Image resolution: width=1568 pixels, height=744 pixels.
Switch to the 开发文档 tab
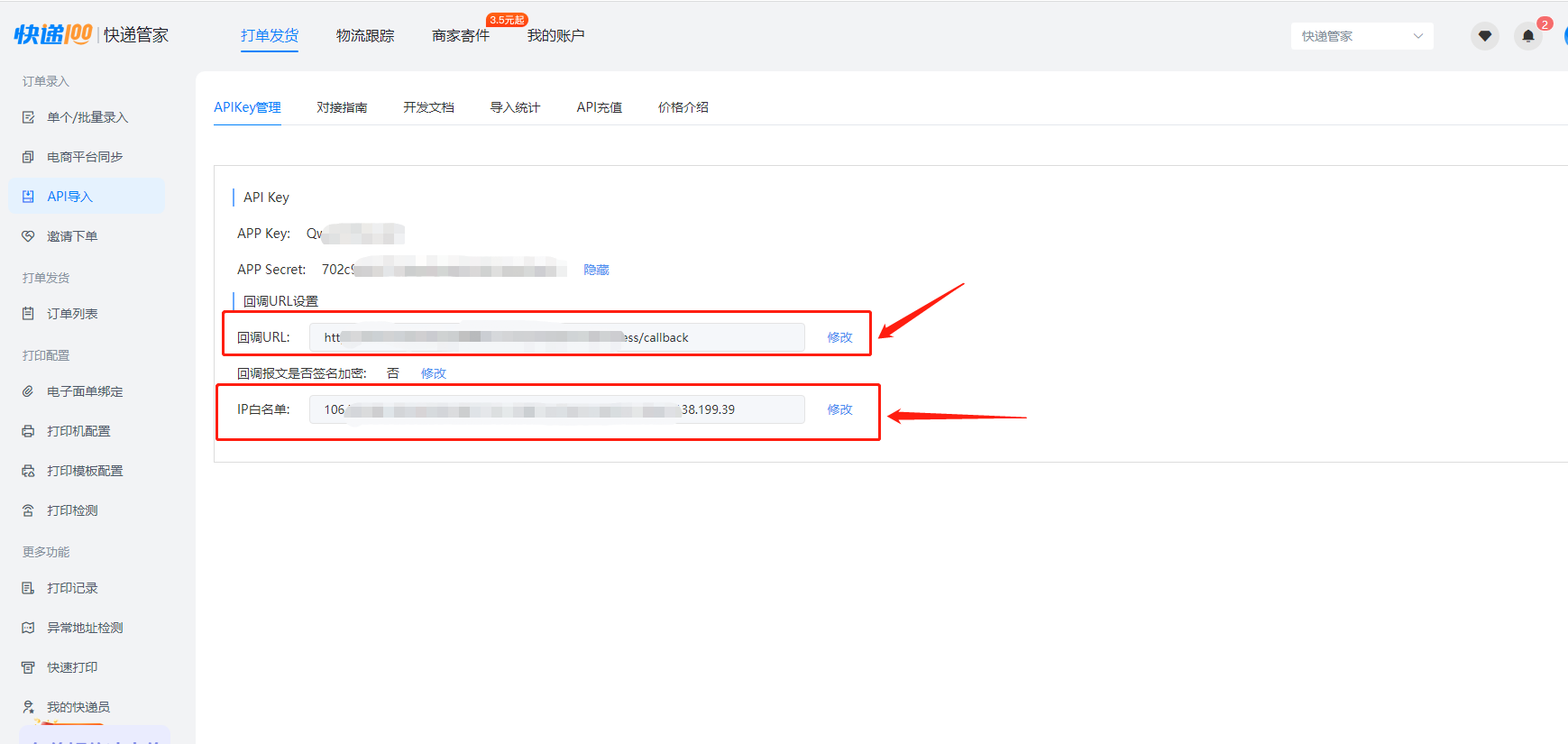click(x=428, y=107)
